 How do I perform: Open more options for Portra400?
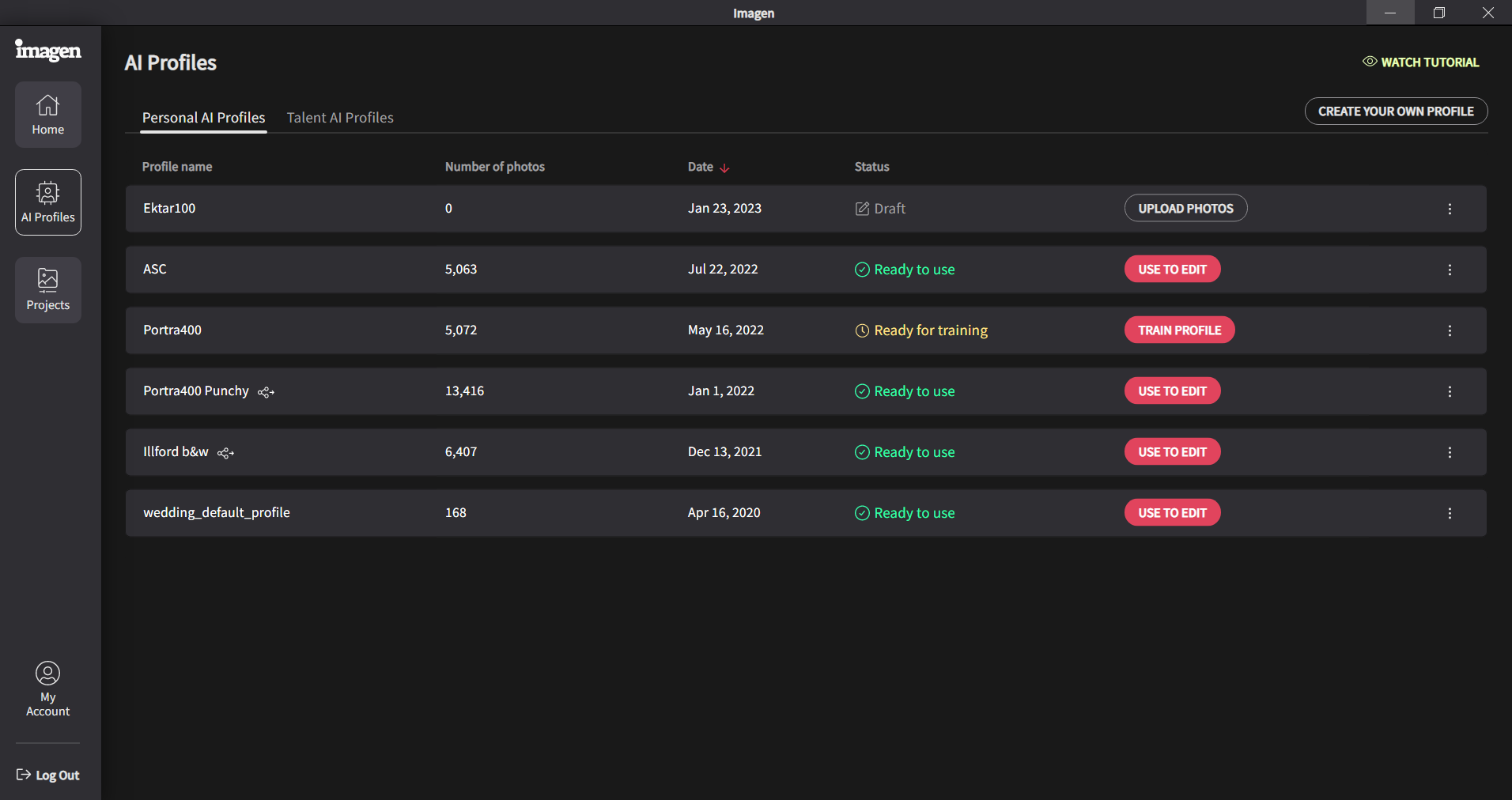pyautogui.click(x=1450, y=330)
